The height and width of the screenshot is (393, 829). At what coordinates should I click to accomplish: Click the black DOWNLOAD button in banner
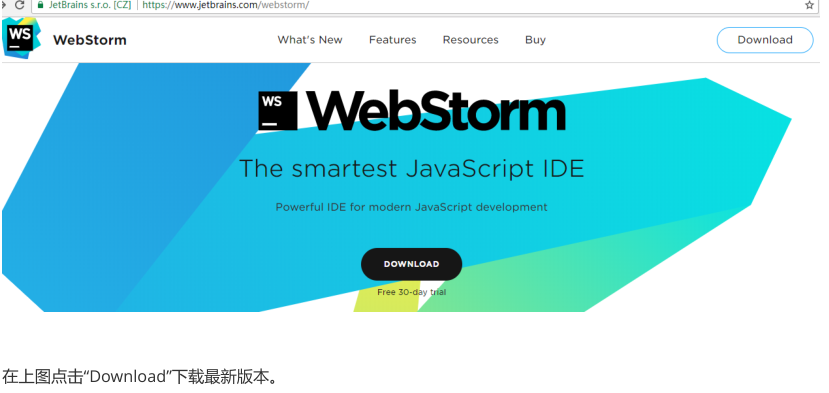pos(411,264)
